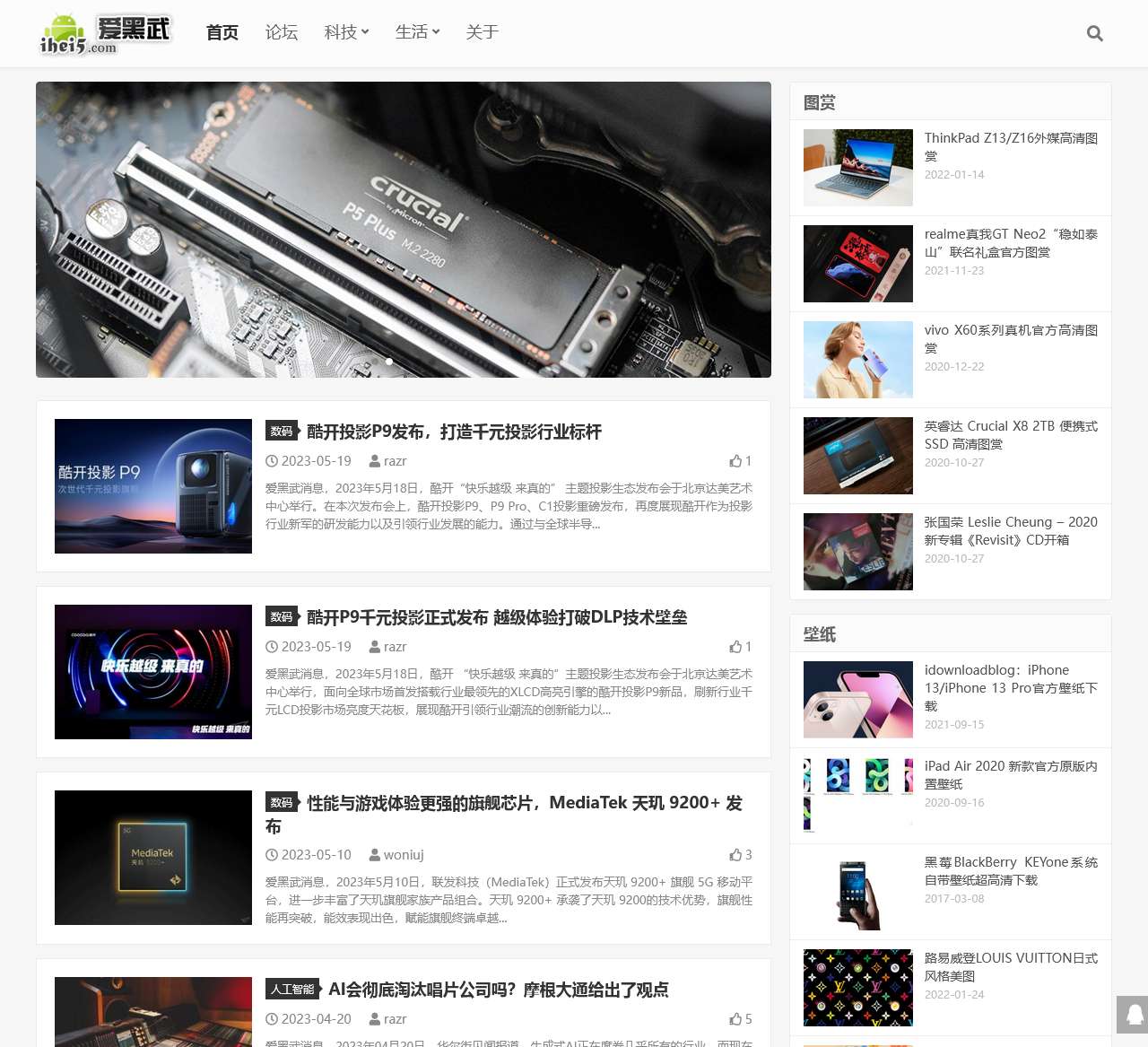Open 黑莓BlackBerry KEYone系统自带壁纸 link
This screenshot has width=1148, height=1047.
tap(1011, 871)
